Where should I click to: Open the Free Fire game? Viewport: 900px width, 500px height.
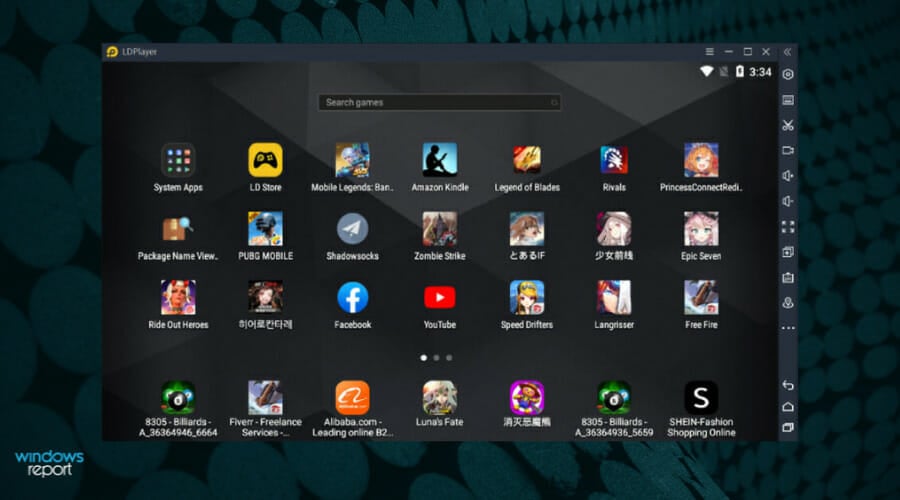[x=701, y=297]
